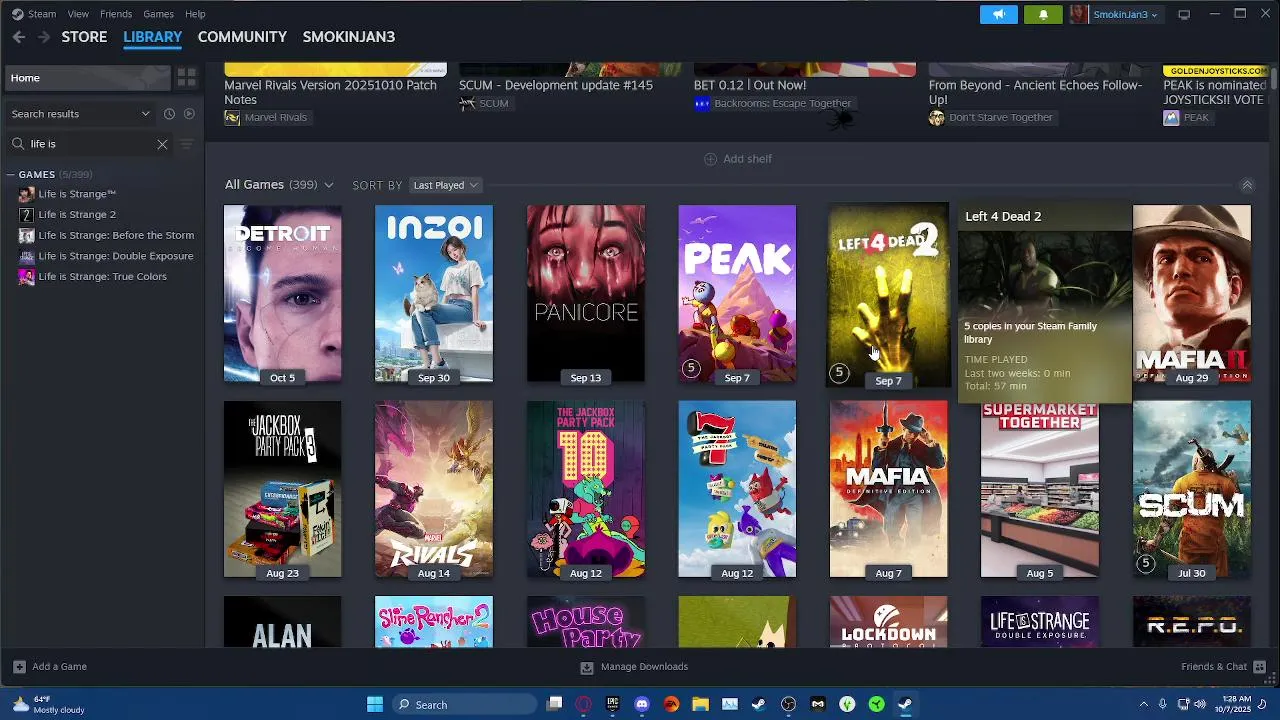Go forward with the right arrow
This screenshot has width=1280, height=720.
(43, 37)
